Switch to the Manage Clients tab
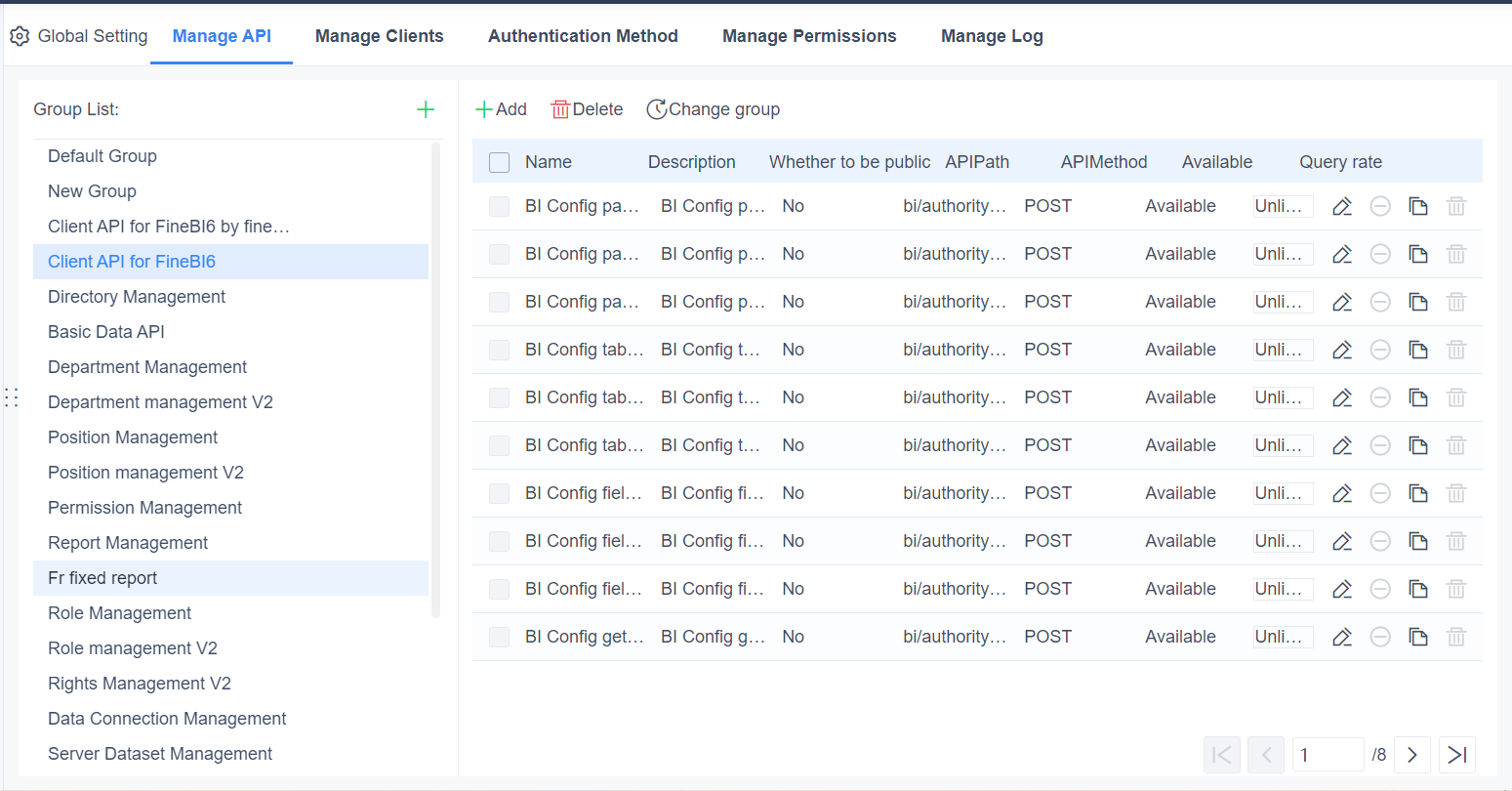Viewport: 1512px width, 791px height. (379, 35)
